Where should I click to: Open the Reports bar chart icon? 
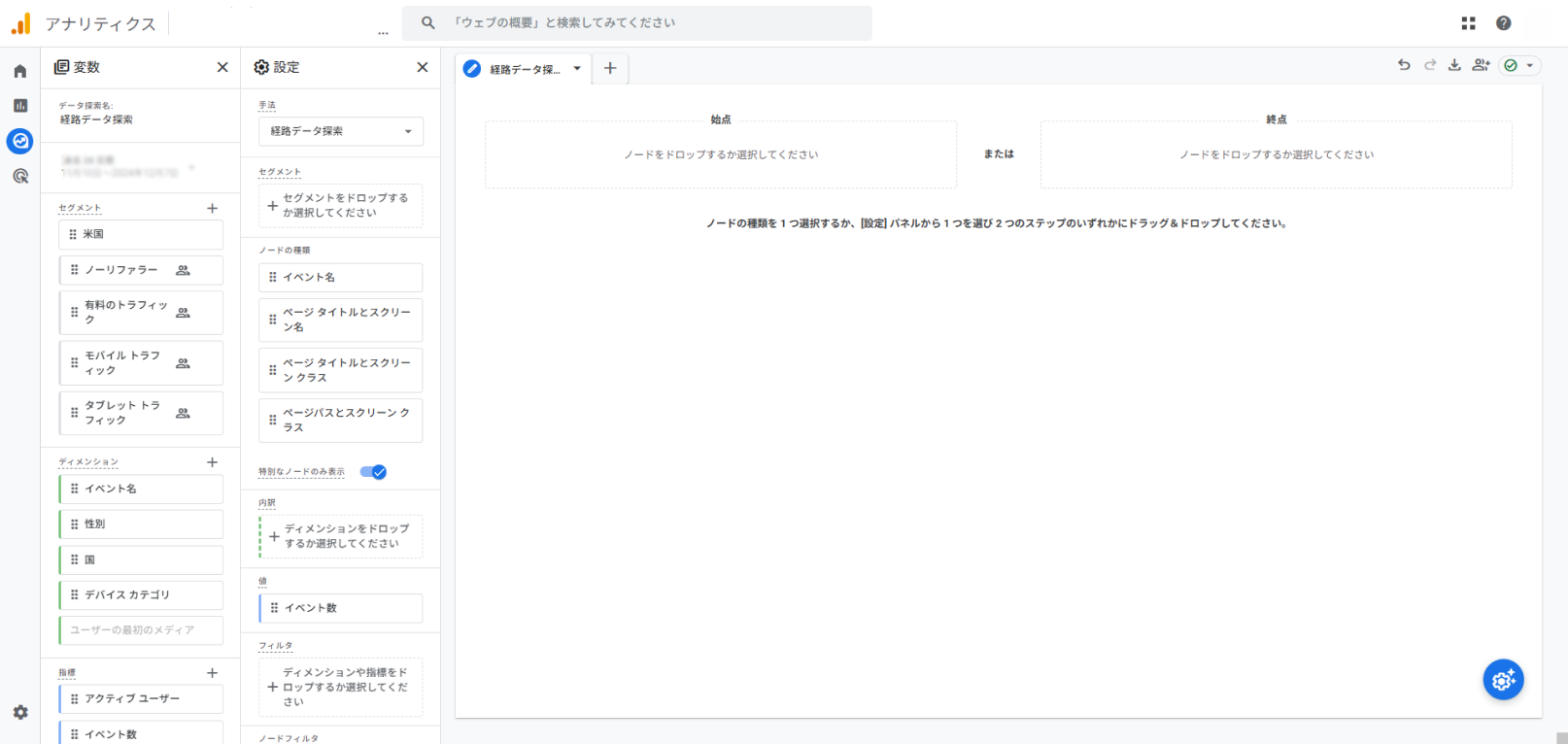point(19,106)
